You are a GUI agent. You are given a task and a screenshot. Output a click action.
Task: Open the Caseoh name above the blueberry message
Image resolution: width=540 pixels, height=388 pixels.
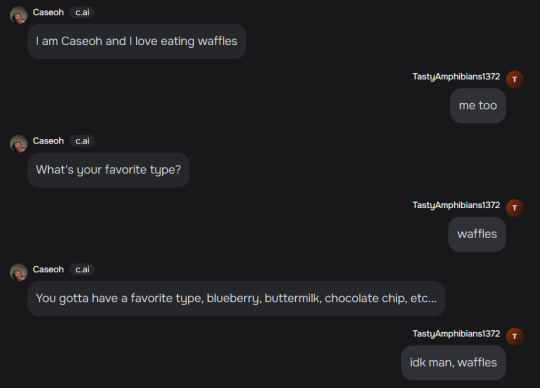tap(48, 269)
